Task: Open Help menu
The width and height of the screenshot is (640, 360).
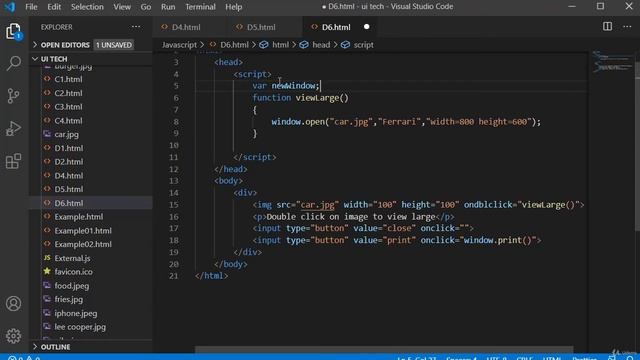Action: 233,7
